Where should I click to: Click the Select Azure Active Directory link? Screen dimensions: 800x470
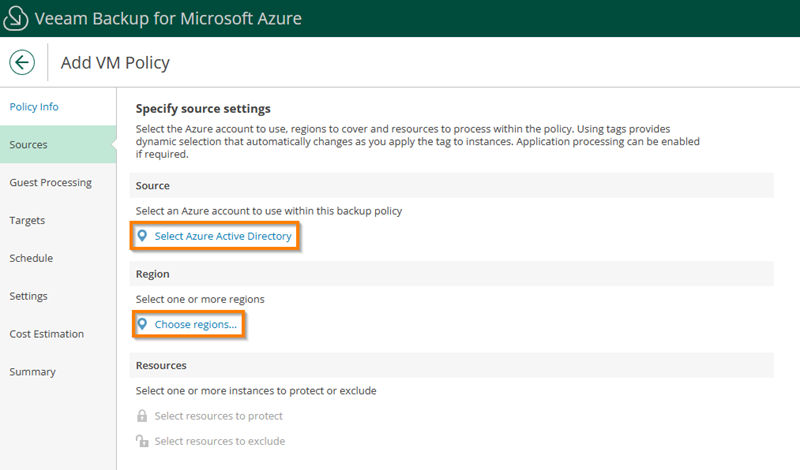point(223,236)
